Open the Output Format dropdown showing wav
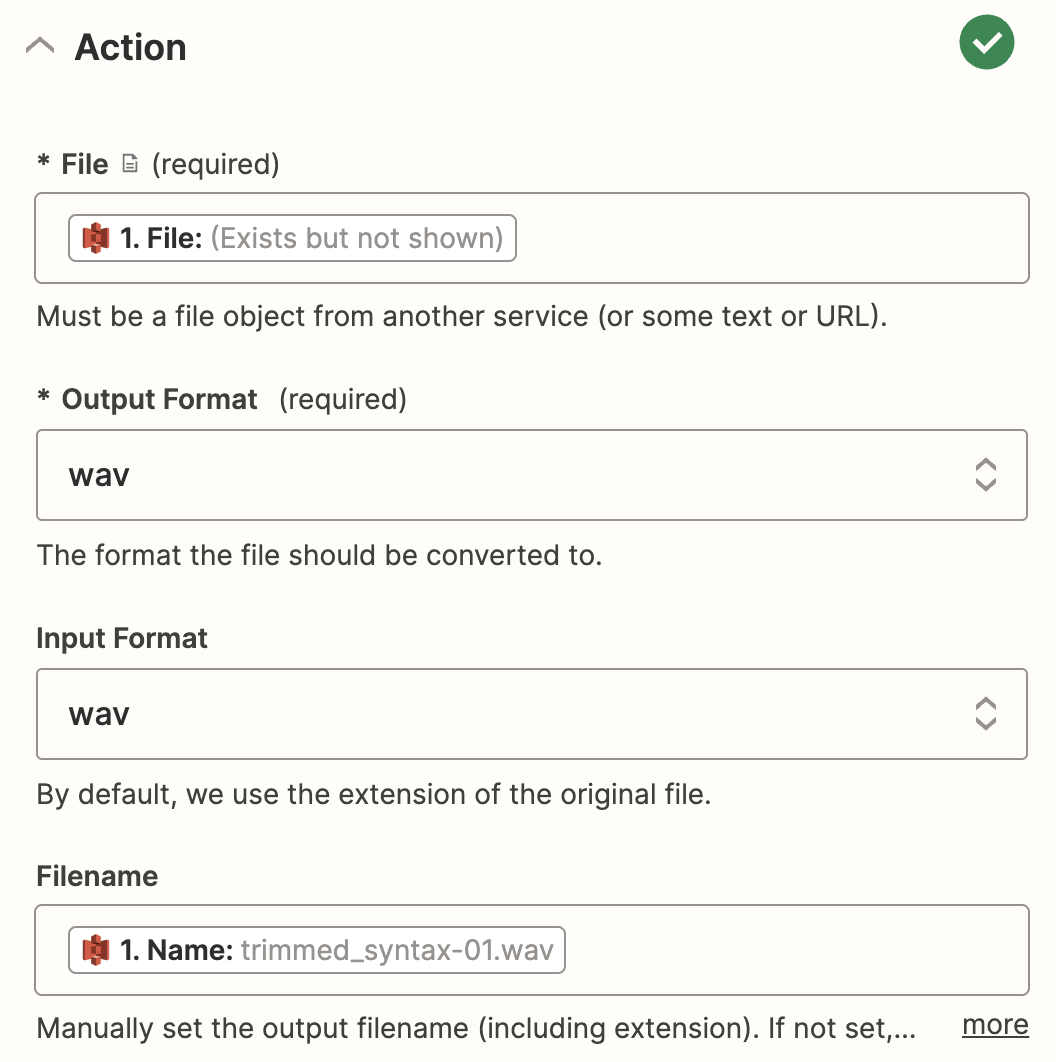 [532, 475]
